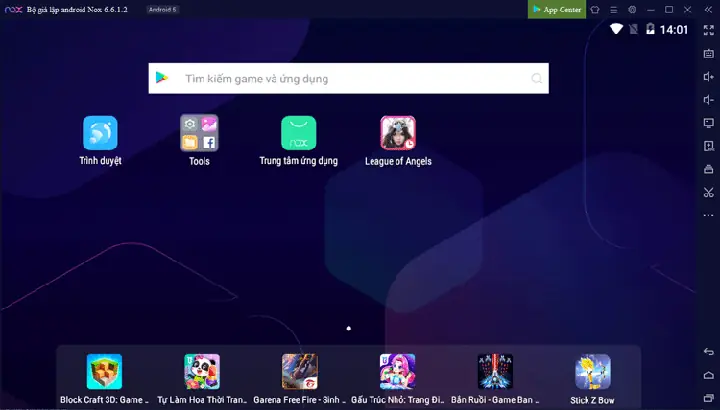Open the App Center button
720x410 pixels.
coord(557,9)
